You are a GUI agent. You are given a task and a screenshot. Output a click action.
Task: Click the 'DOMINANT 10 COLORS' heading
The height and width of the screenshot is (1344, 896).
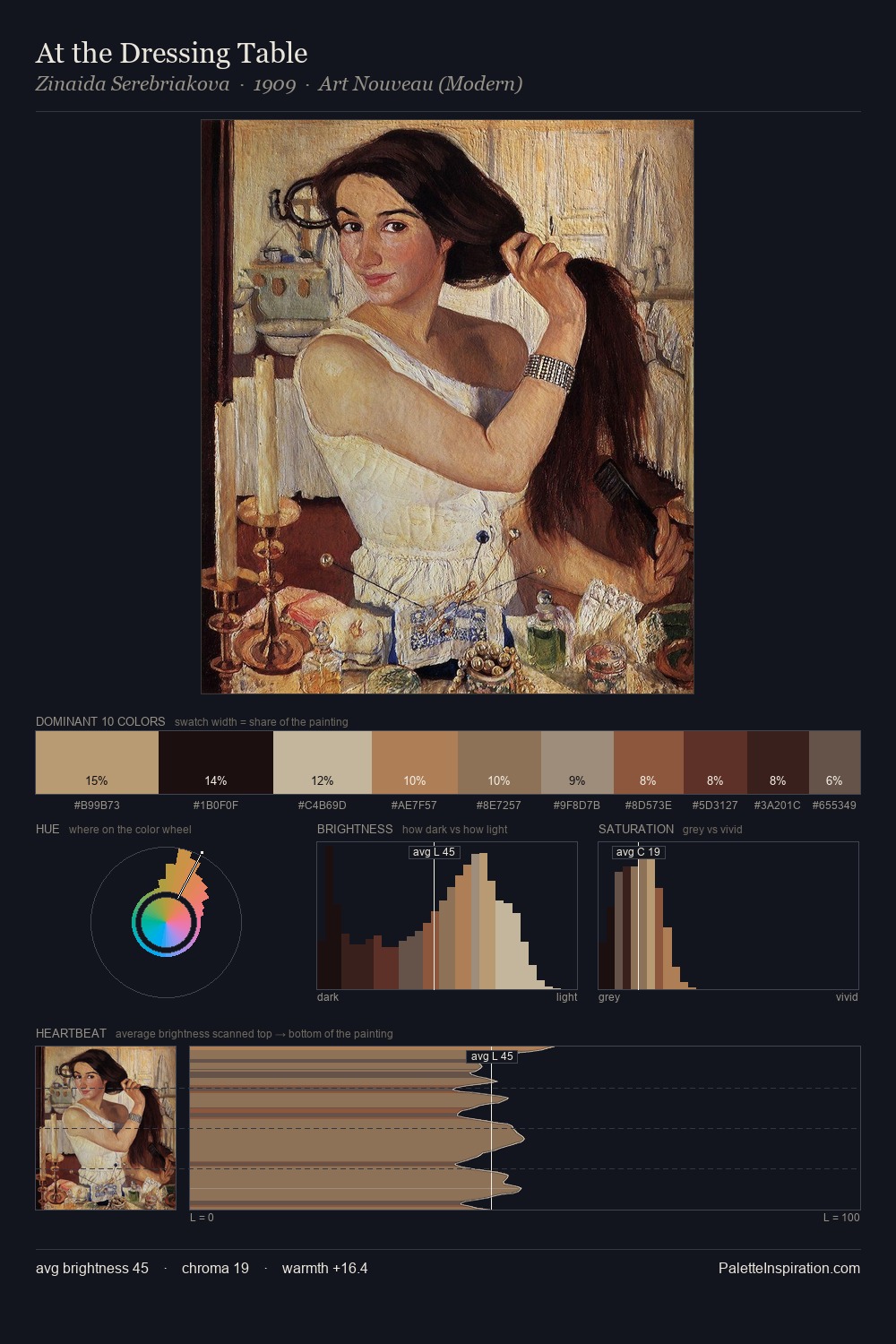(x=100, y=721)
